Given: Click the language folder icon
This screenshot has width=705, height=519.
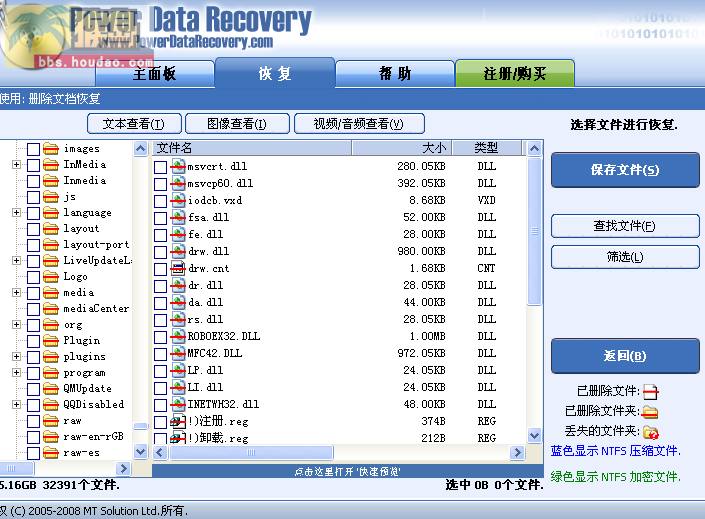Looking at the screenshot, I should pos(51,212).
